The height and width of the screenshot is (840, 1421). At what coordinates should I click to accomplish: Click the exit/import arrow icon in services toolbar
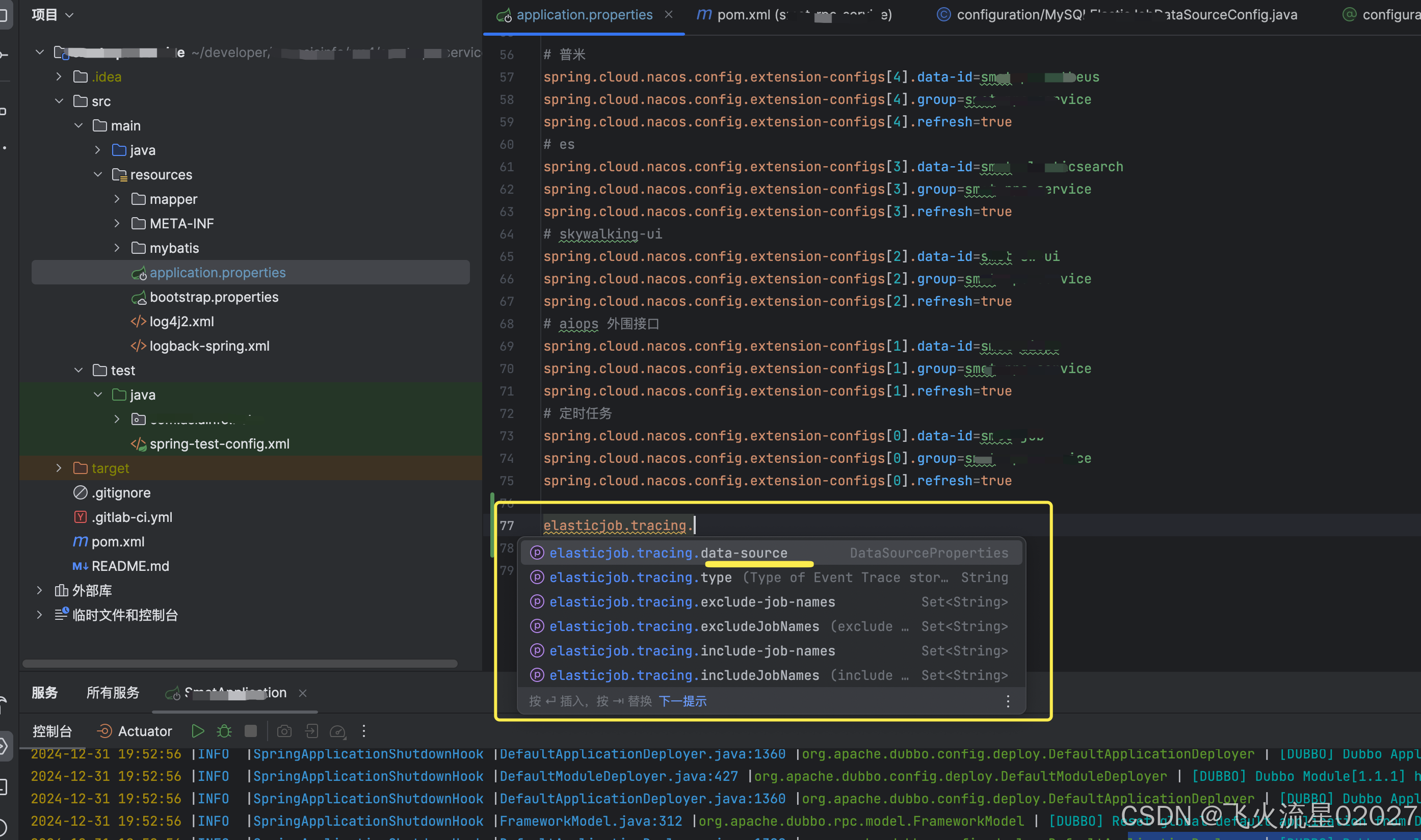pos(311,731)
